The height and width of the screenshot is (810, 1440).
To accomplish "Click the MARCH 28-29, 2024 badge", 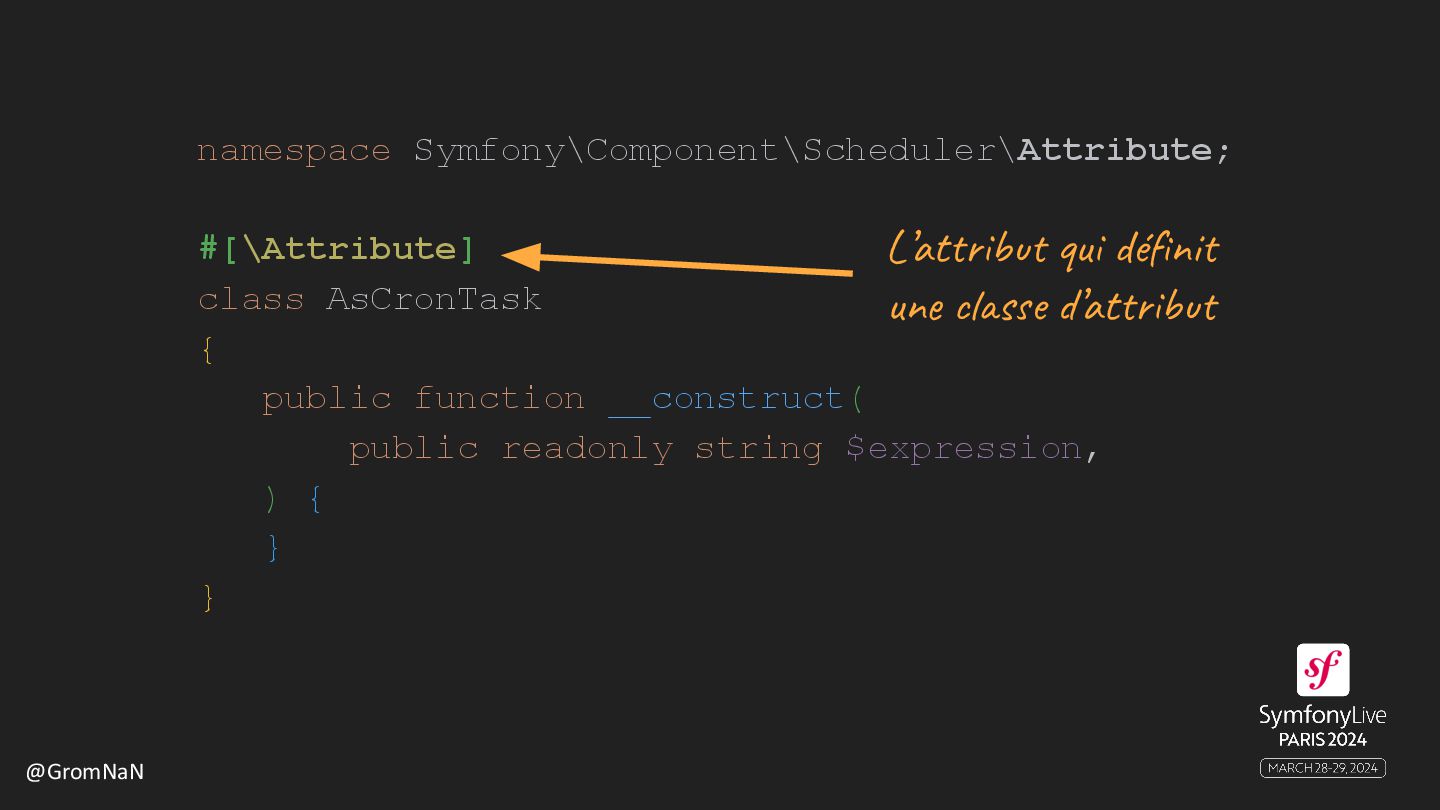I will tap(1322, 768).
